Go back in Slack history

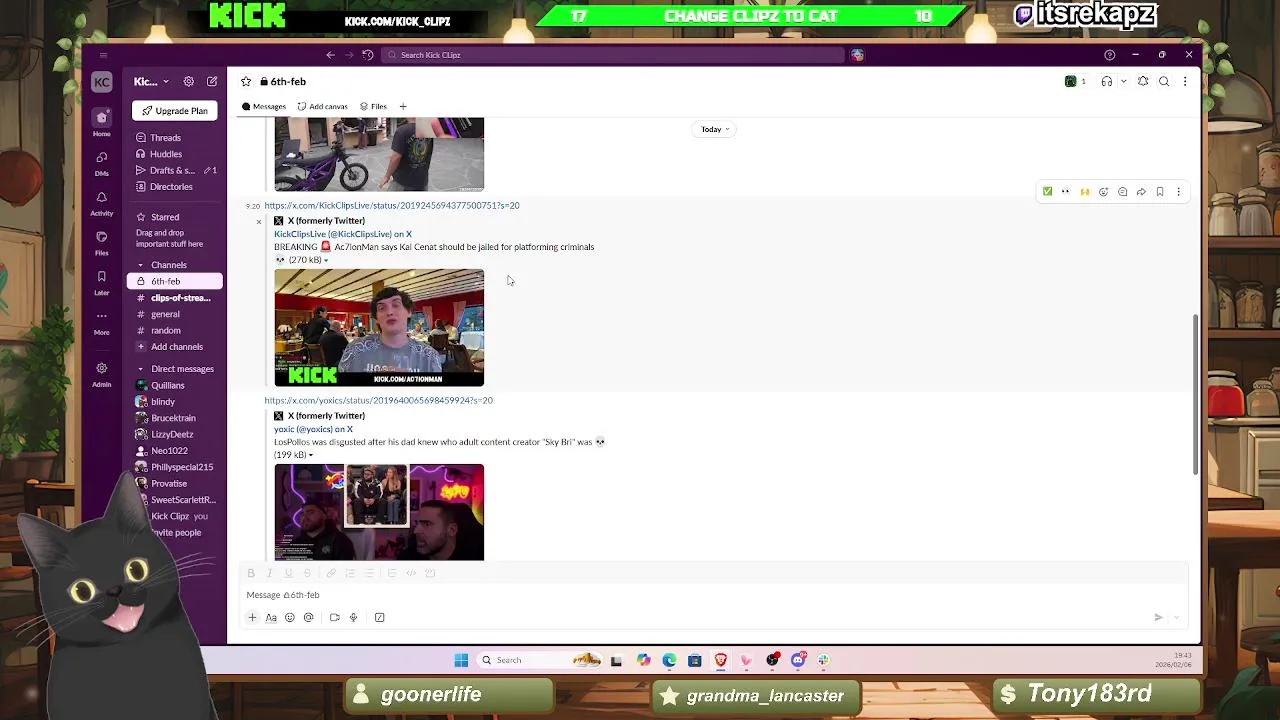[x=331, y=55]
